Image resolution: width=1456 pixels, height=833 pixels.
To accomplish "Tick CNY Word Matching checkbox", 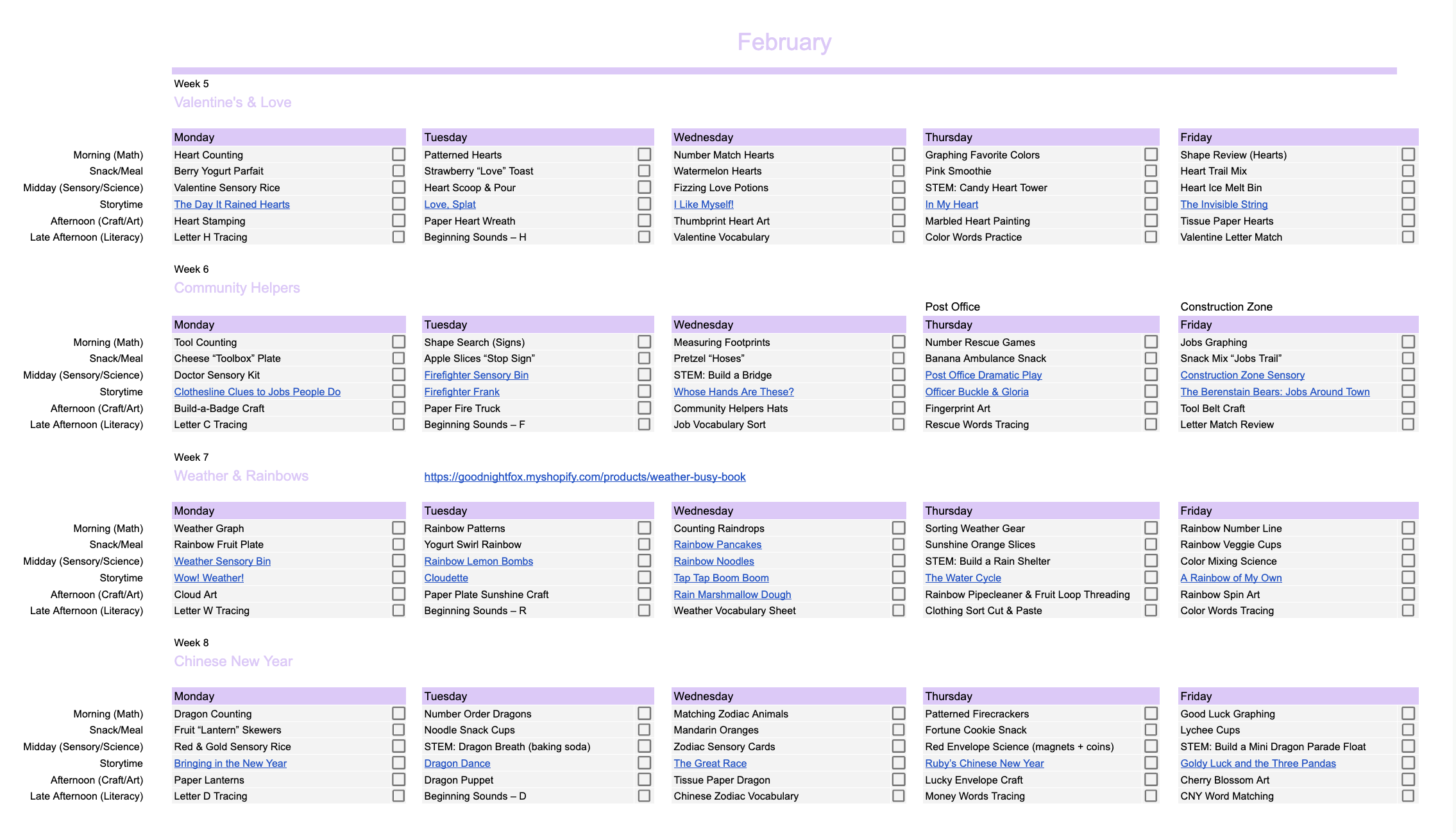I will (x=1407, y=796).
